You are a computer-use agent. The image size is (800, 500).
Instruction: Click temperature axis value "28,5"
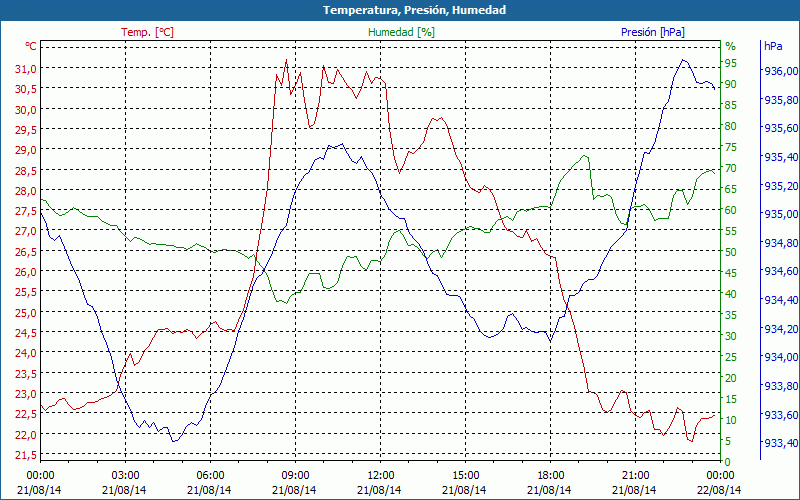coord(24,170)
